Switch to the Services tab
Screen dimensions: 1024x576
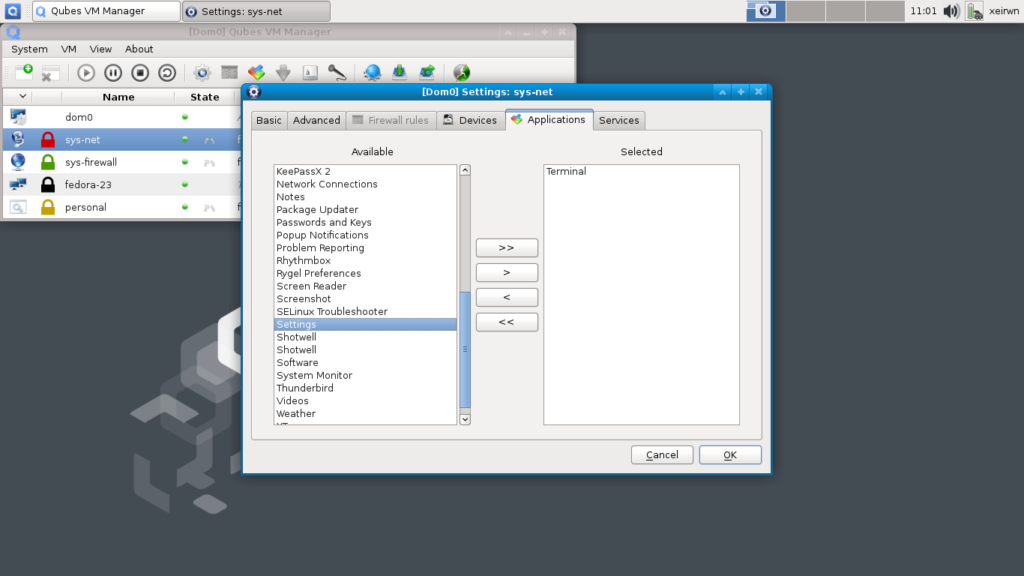point(619,120)
